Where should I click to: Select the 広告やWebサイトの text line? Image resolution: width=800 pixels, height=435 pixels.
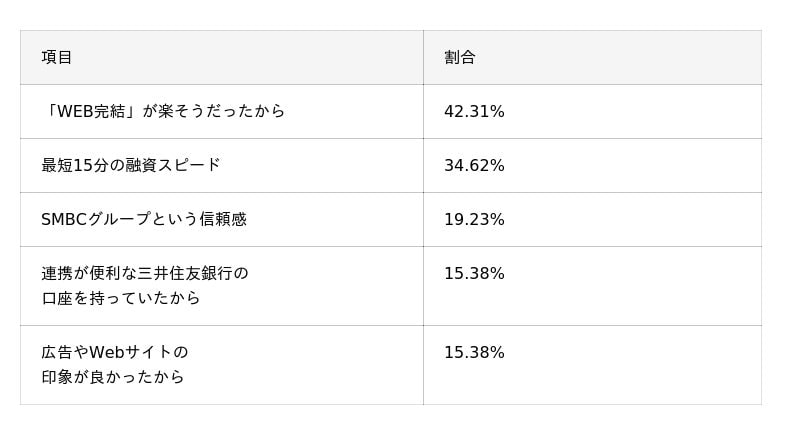coord(115,352)
